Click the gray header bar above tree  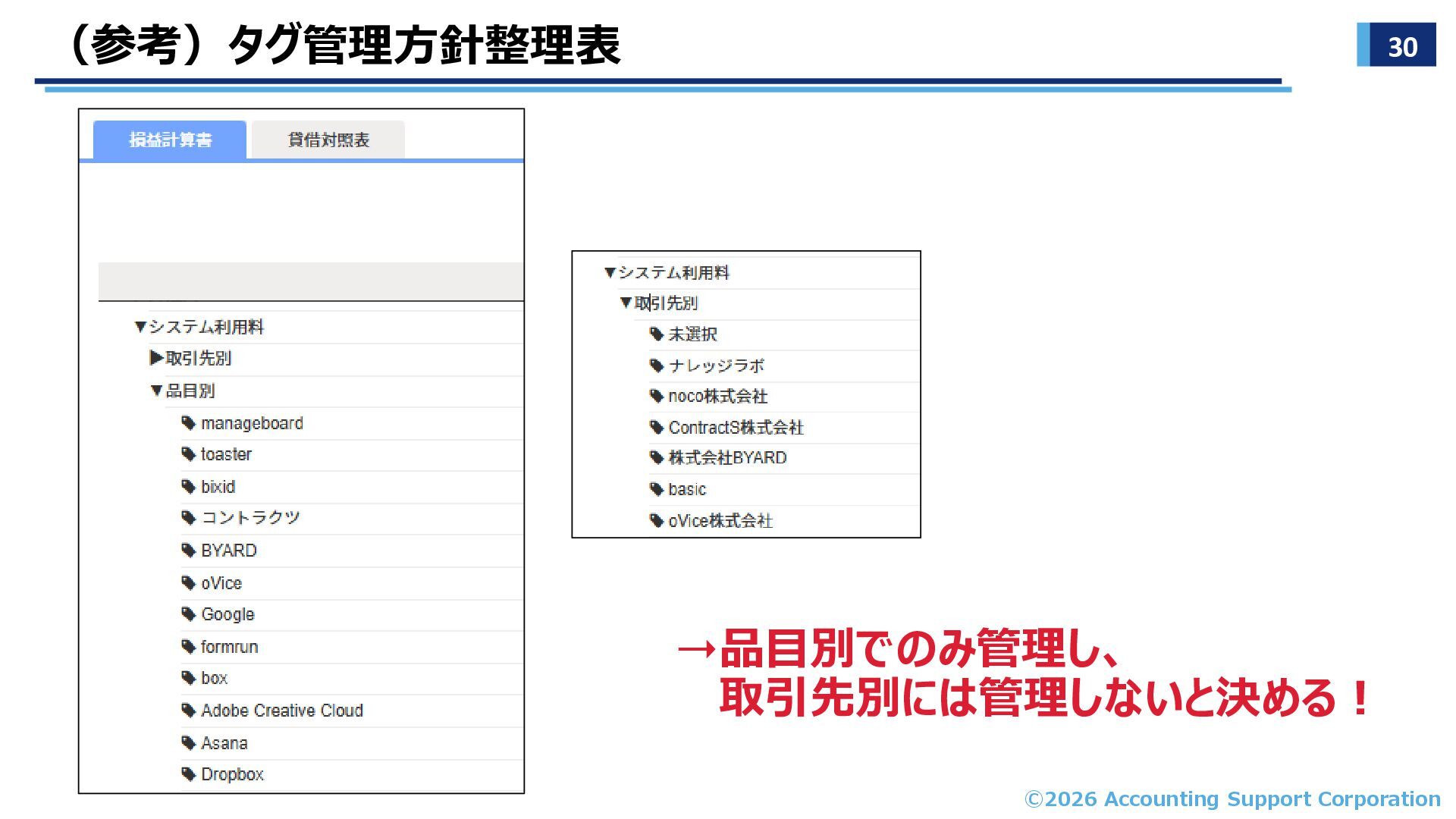tap(311, 281)
